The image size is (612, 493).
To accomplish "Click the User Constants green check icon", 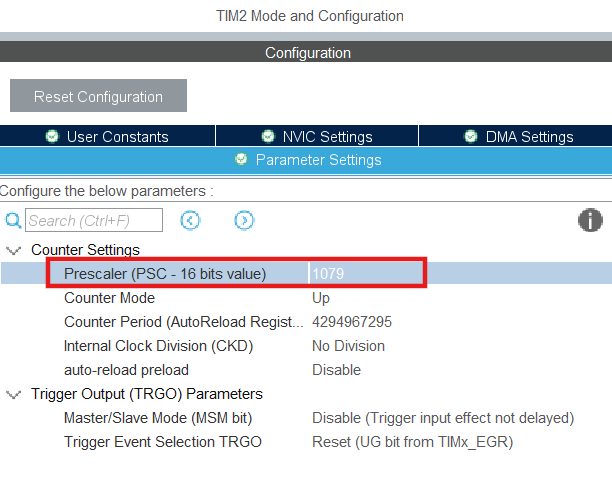I will point(52,137).
